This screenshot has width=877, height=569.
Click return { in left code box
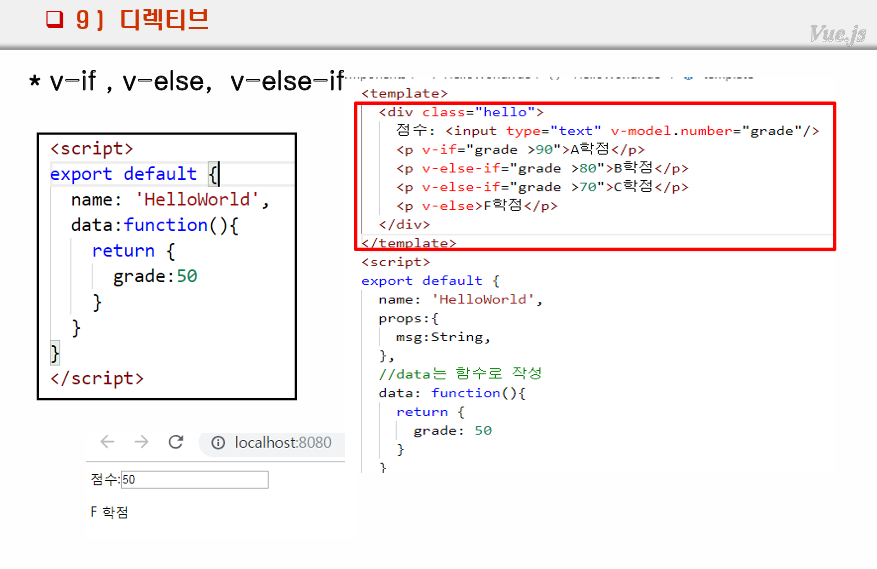(x=134, y=251)
